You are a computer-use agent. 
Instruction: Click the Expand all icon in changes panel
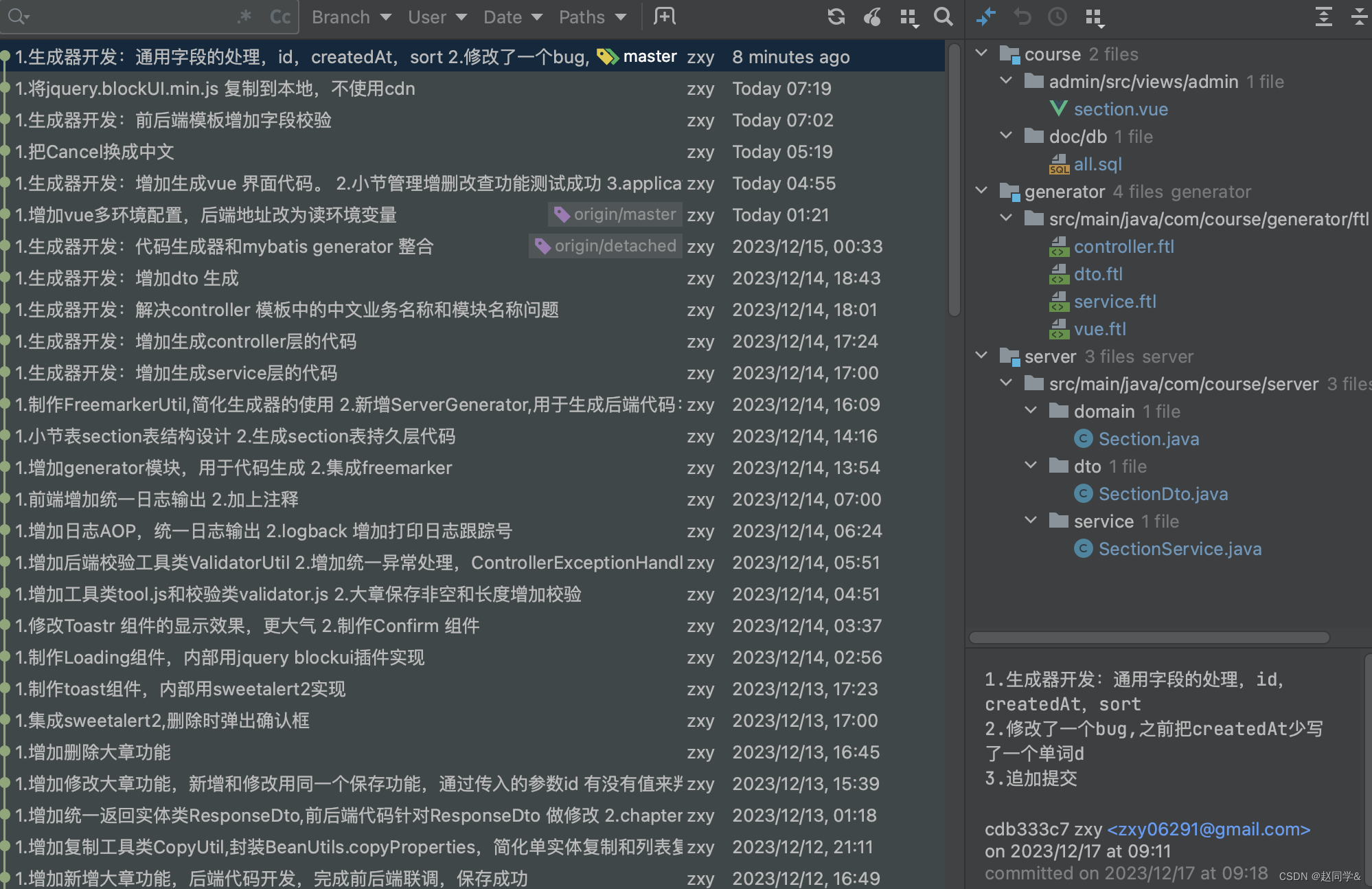click(1323, 16)
